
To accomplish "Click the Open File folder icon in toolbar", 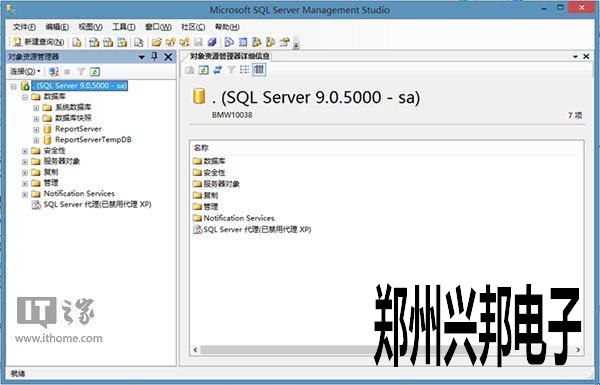I will pyautogui.click(x=156, y=42).
